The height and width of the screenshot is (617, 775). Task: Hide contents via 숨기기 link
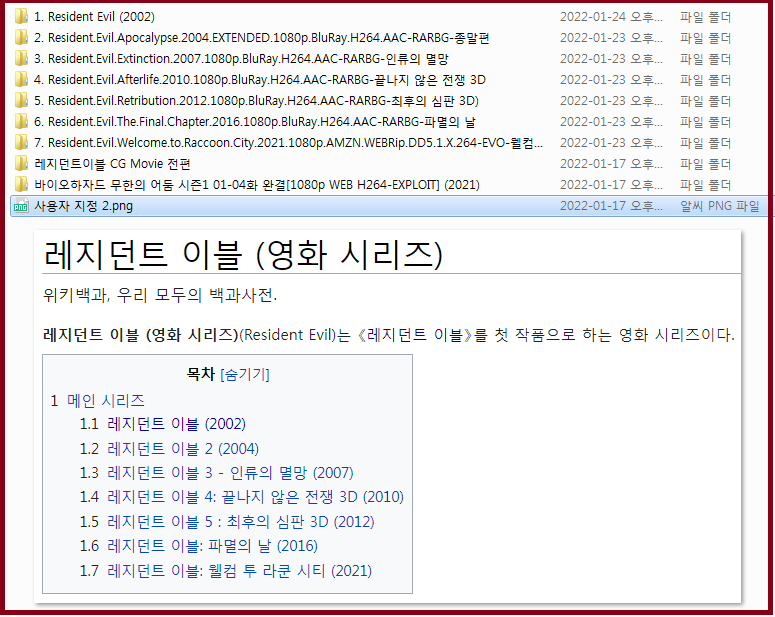245,374
